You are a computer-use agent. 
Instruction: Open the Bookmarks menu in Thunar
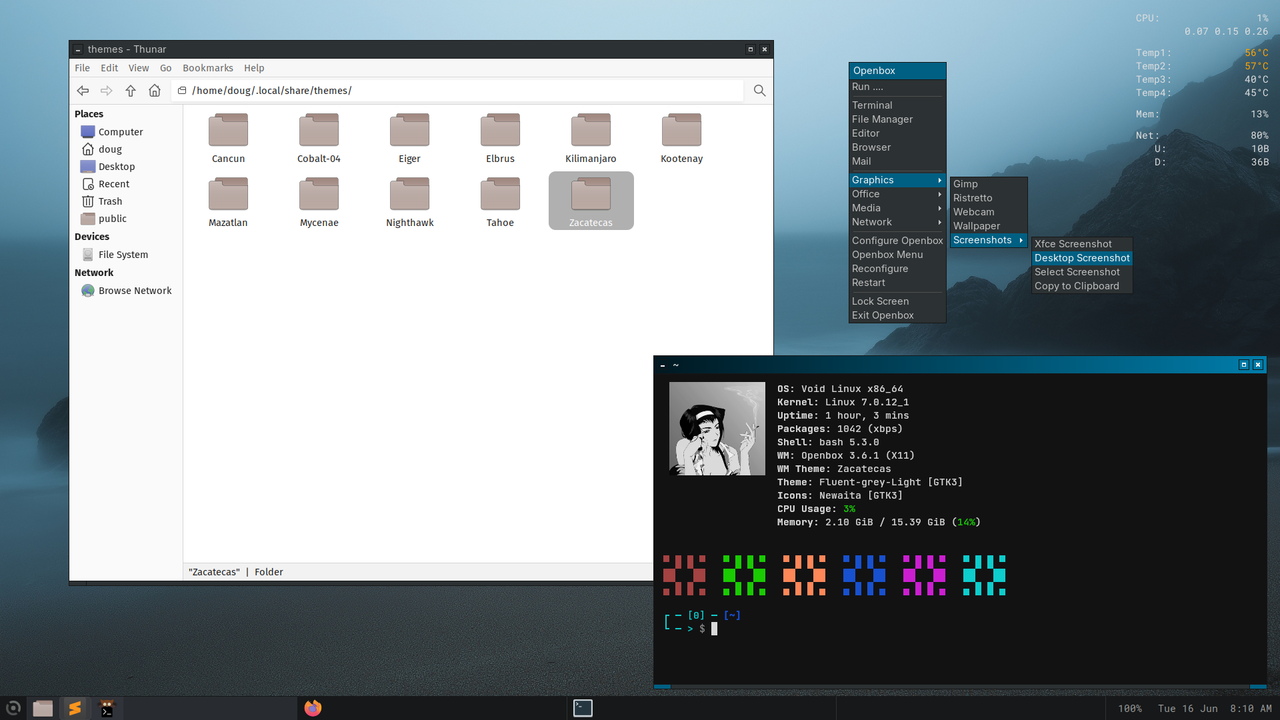(208, 68)
